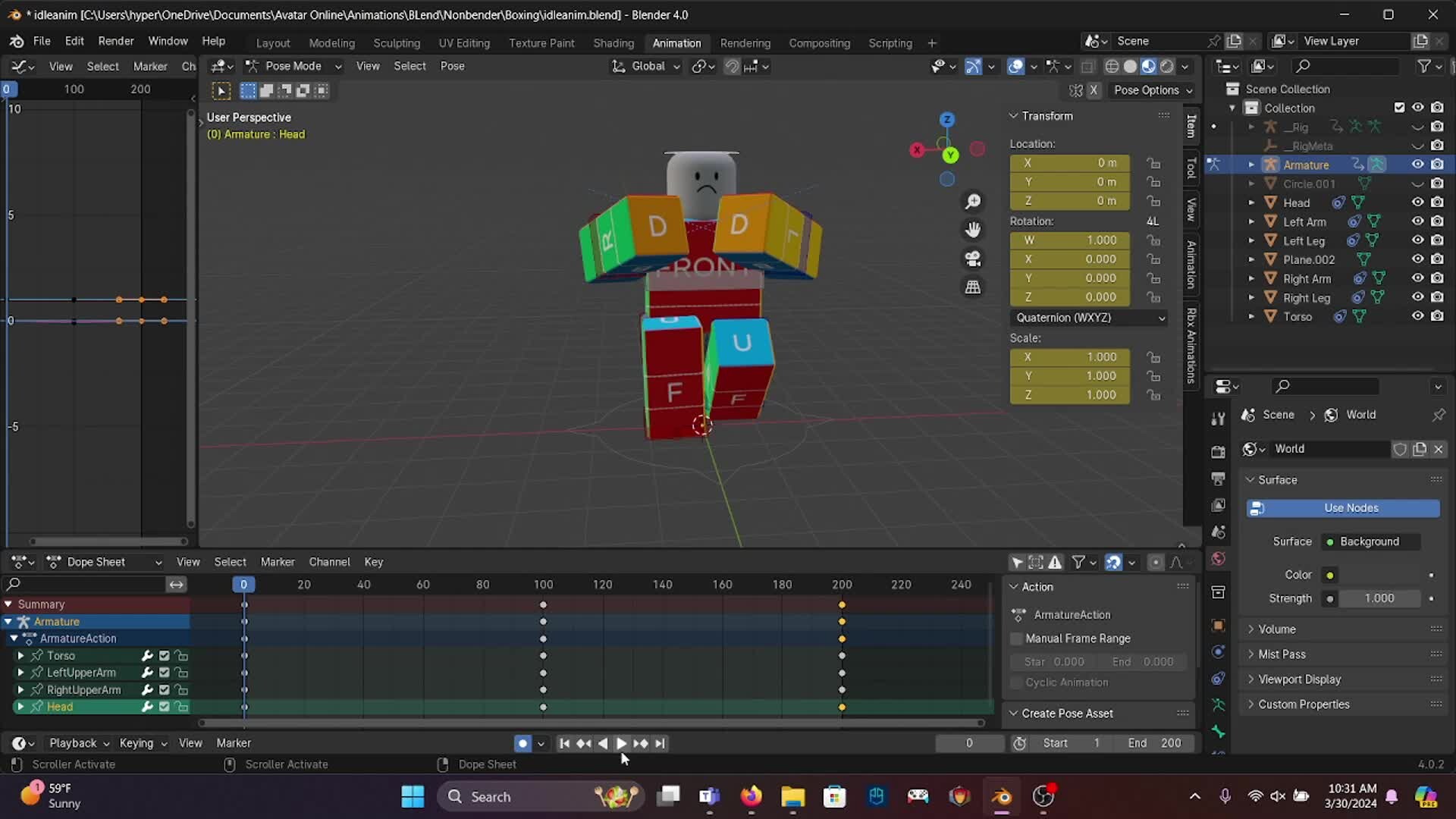Activate the Material Preview shading mode
Screen dimensions: 1456x819
(1149, 67)
